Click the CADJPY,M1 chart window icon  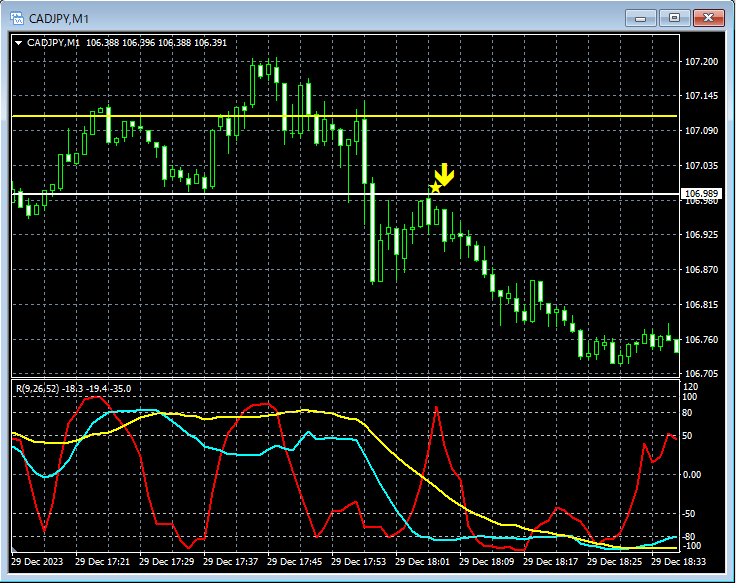point(17,18)
